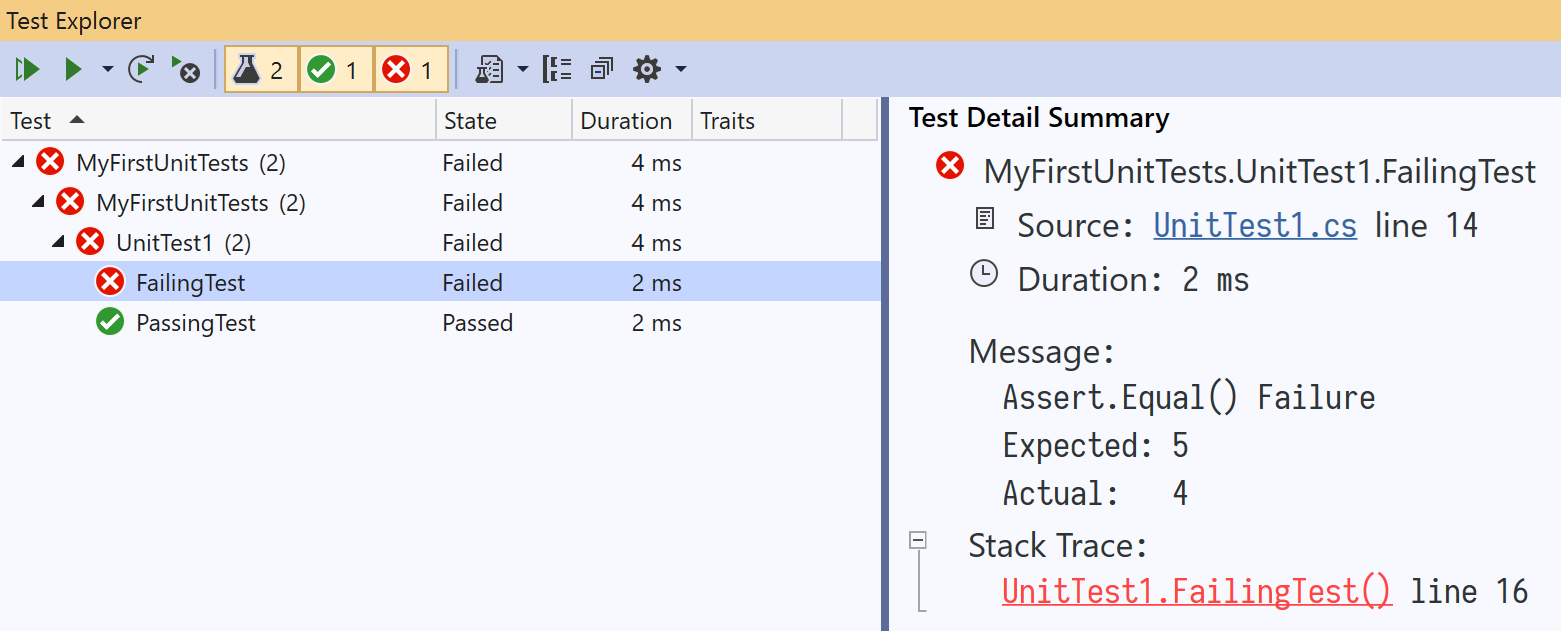Sort by the Traits column header
The image size is (1561, 631).
pos(767,121)
